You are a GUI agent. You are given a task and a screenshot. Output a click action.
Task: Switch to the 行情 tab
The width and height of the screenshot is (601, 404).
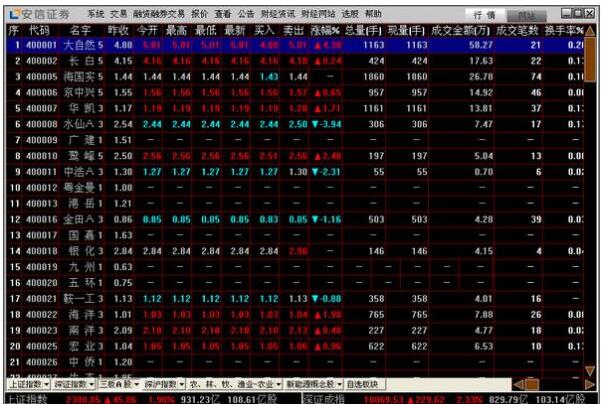pos(484,15)
